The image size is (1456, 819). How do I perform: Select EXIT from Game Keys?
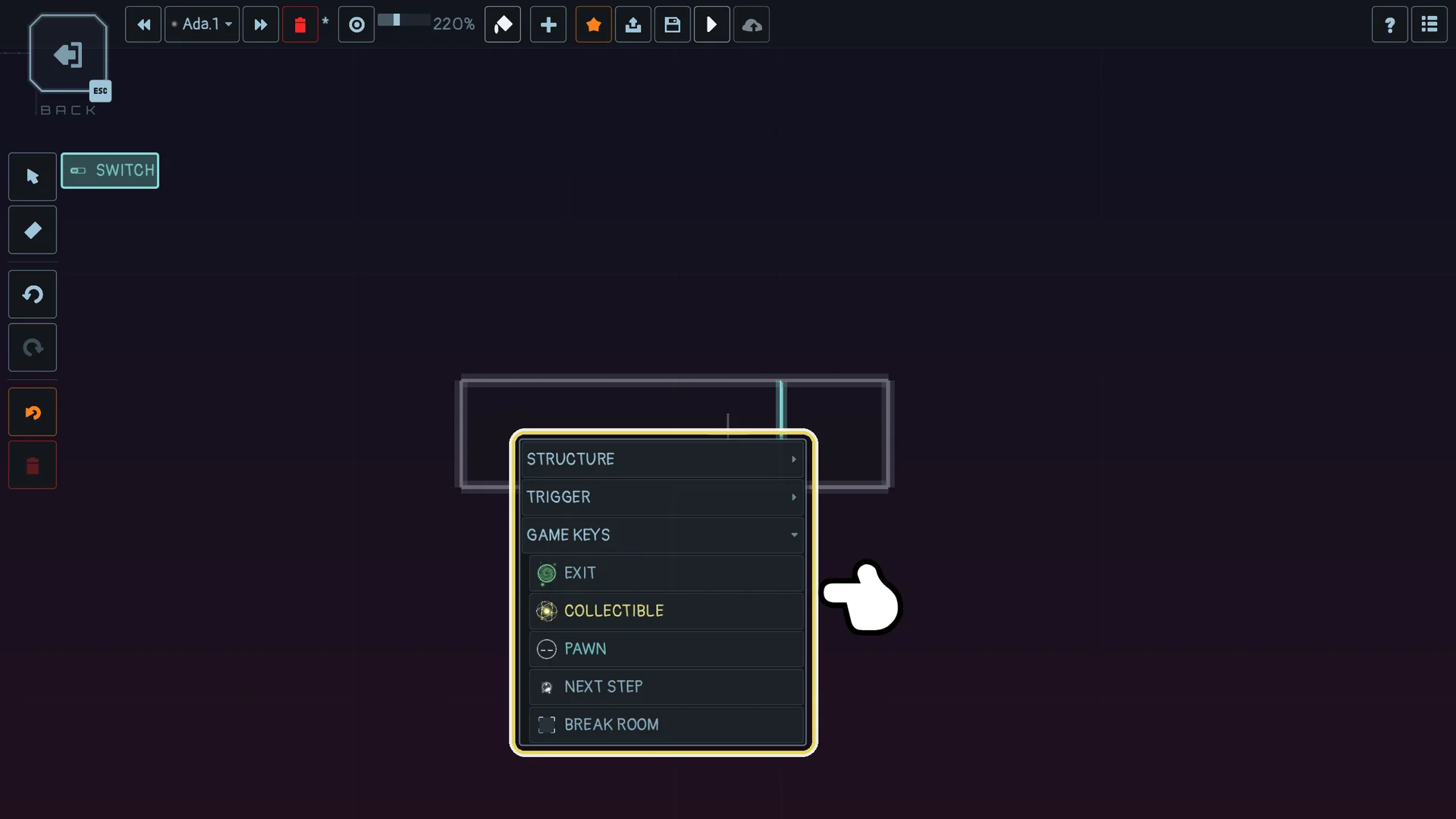[666, 573]
